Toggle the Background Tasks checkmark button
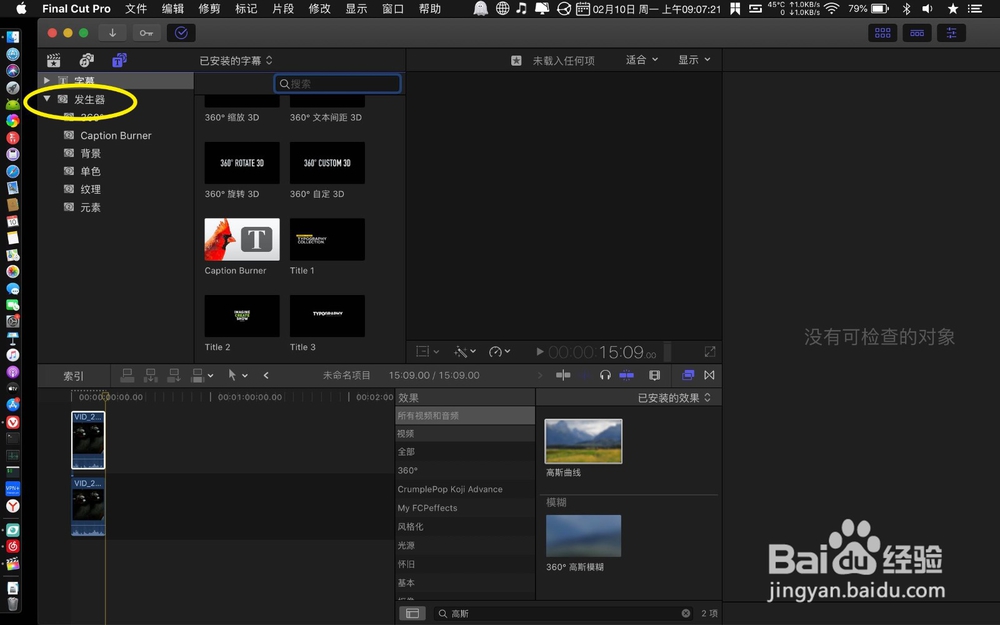The image size is (1000, 625). tap(181, 33)
